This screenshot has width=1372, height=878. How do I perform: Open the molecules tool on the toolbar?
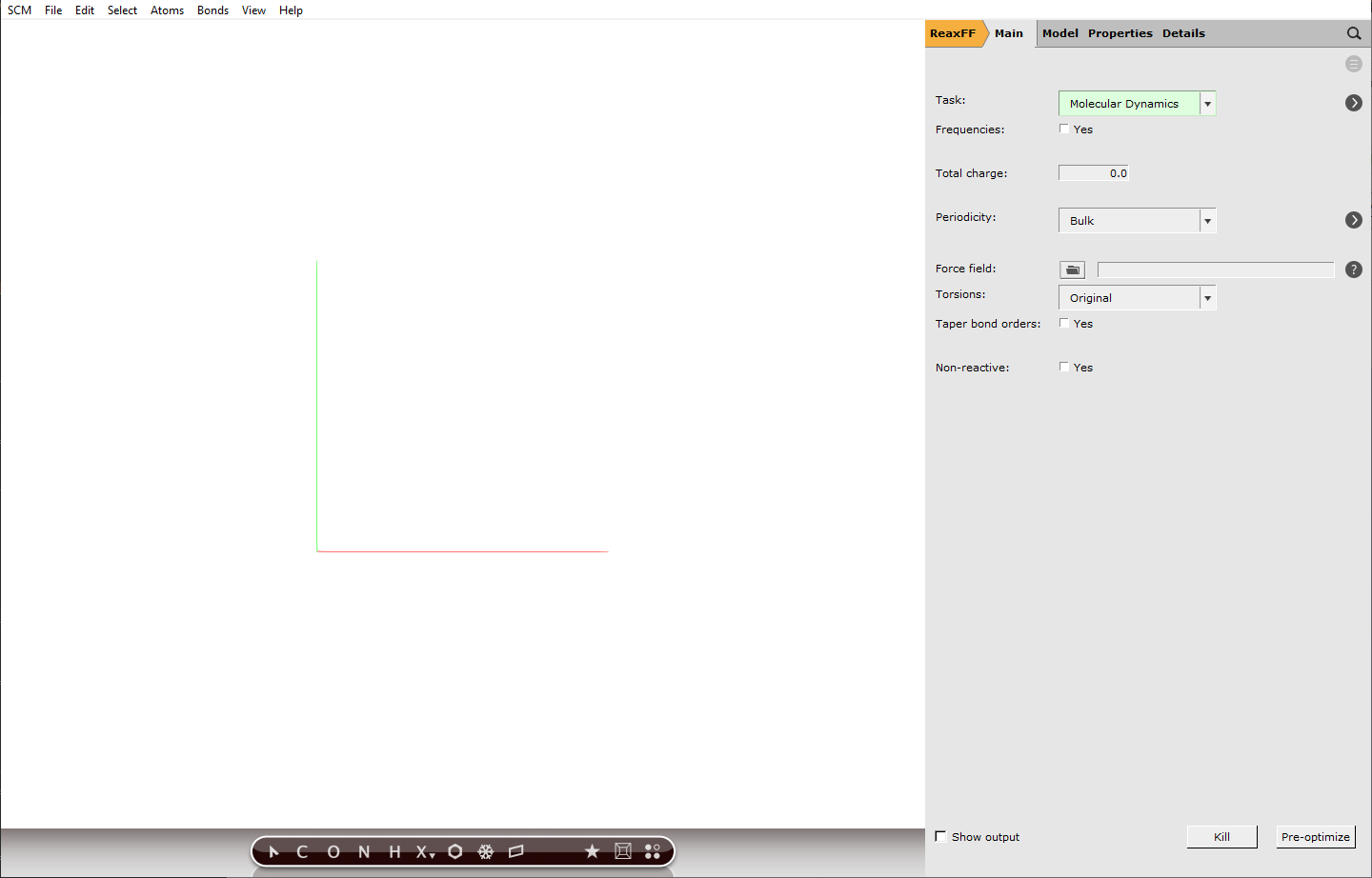tap(653, 851)
